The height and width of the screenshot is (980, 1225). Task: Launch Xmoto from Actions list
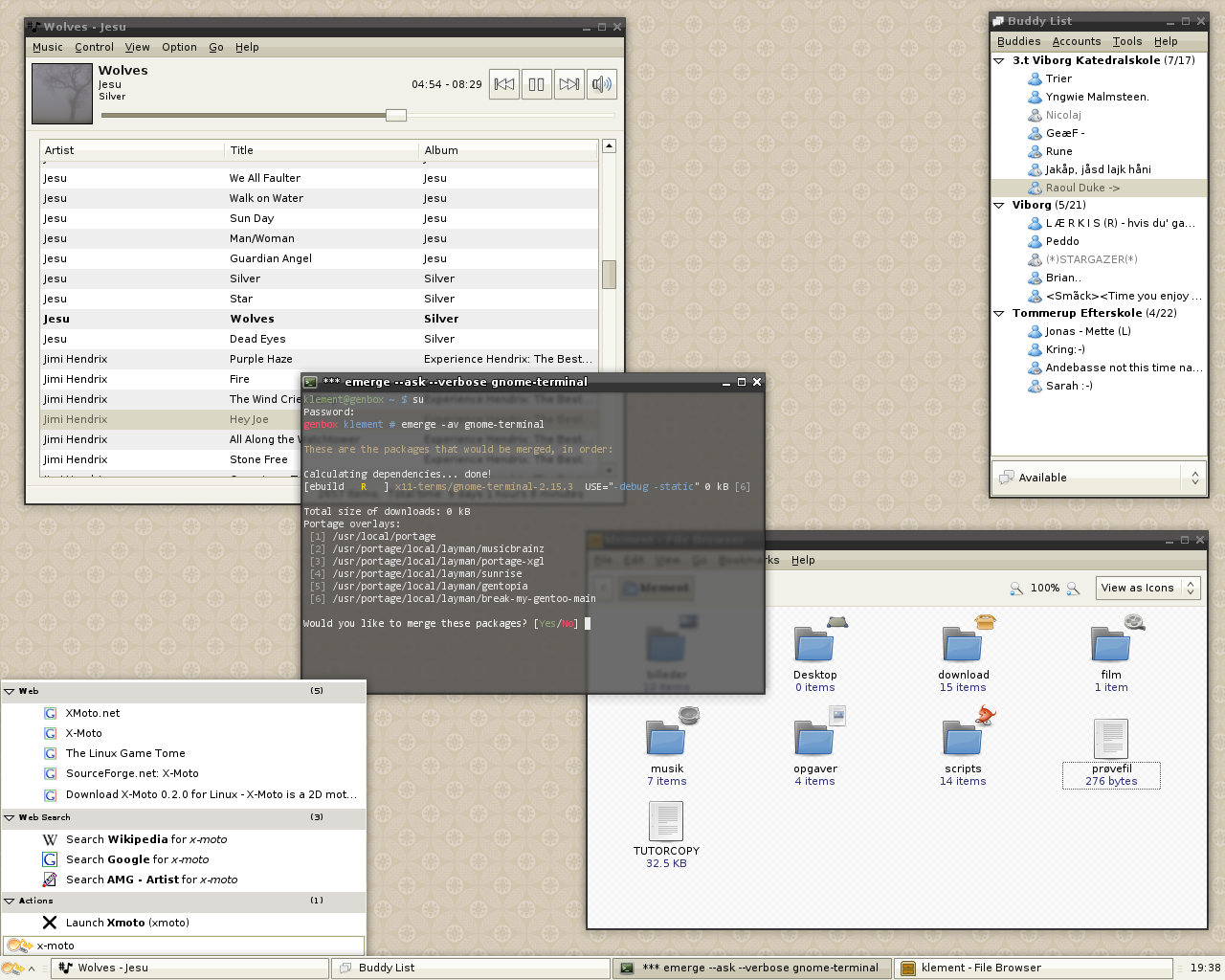coord(184,923)
